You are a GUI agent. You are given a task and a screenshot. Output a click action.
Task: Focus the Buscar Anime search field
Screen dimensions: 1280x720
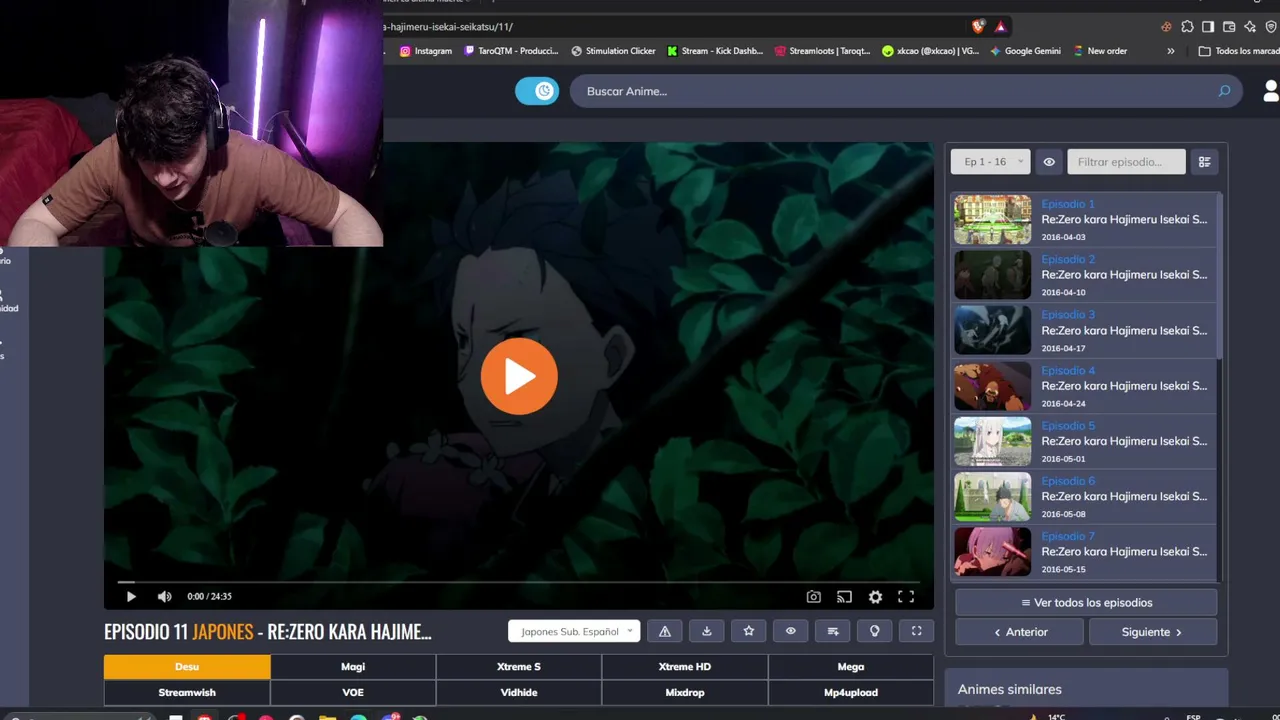click(906, 91)
